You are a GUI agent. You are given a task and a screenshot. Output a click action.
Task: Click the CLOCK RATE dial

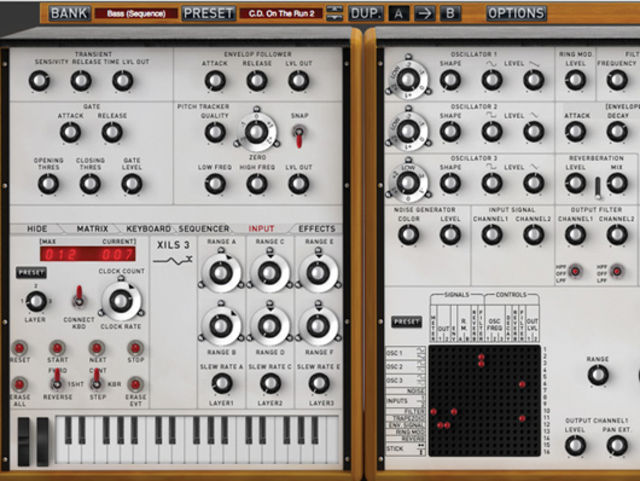pyautogui.click(x=121, y=300)
